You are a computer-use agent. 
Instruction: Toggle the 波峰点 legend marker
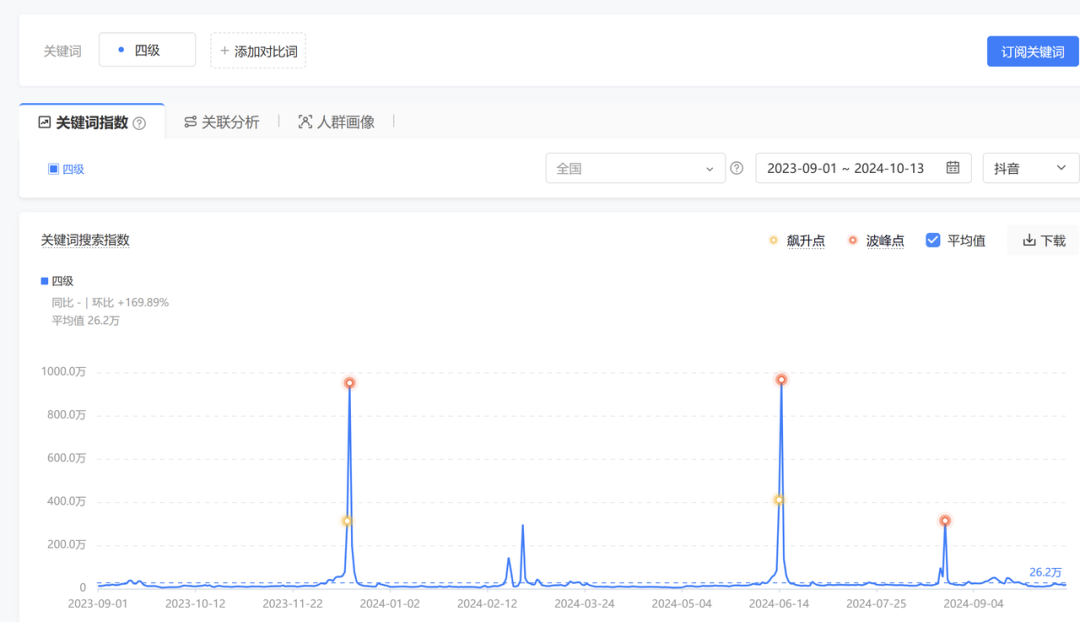click(851, 240)
